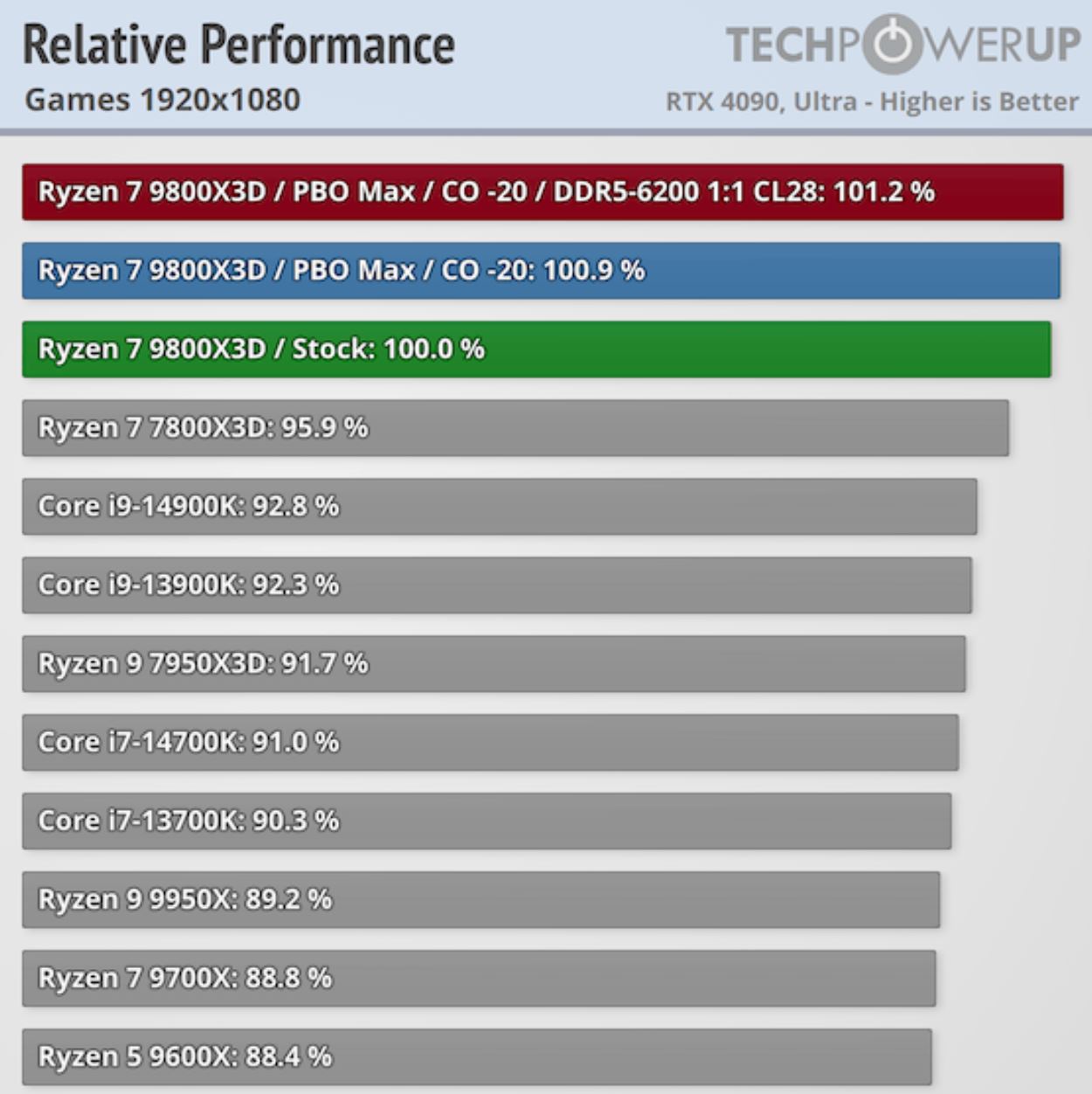Click the Ryzen 9 7950X3D bar
Image resolution: width=1092 pixels, height=1094 pixels.
pyautogui.click(x=494, y=664)
